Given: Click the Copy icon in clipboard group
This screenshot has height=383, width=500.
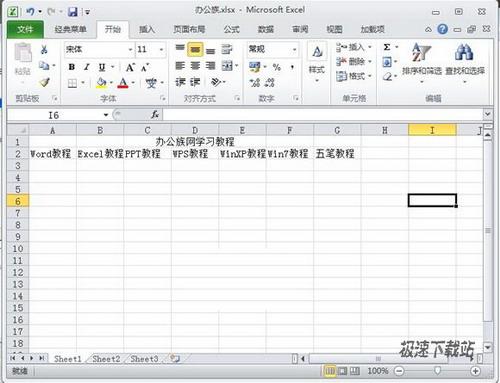Looking at the screenshot, I should point(44,66).
